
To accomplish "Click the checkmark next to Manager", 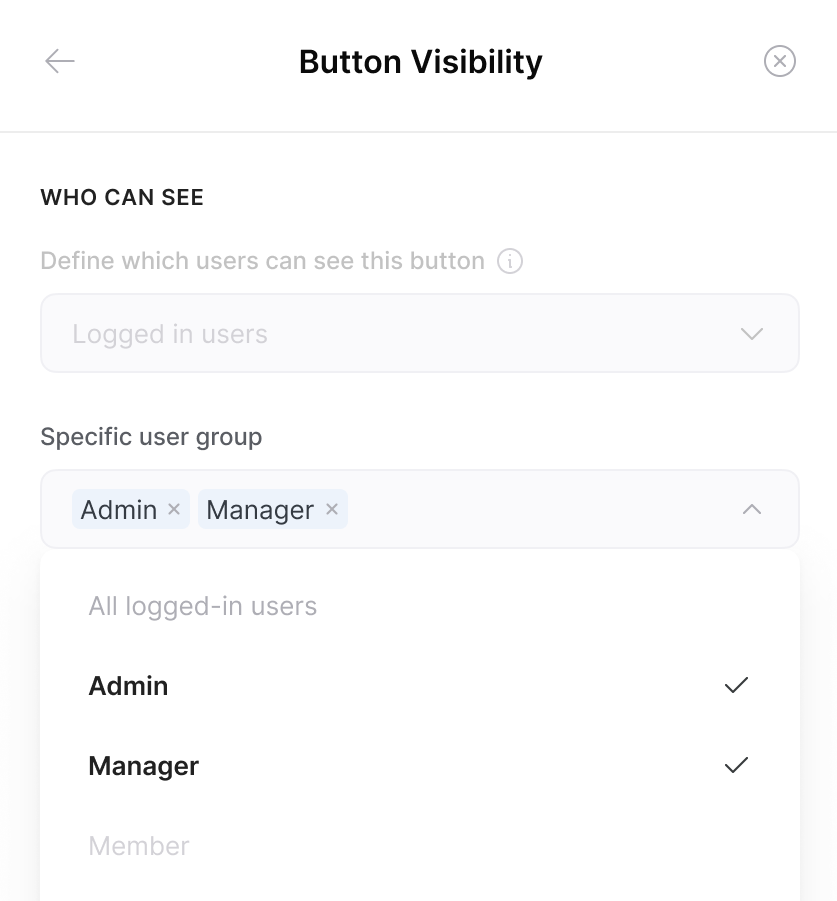I will [x=736, y=765].
